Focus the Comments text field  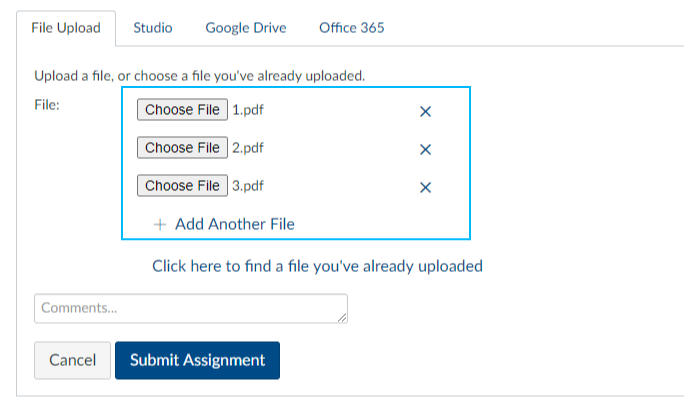(x=191, y=309)
